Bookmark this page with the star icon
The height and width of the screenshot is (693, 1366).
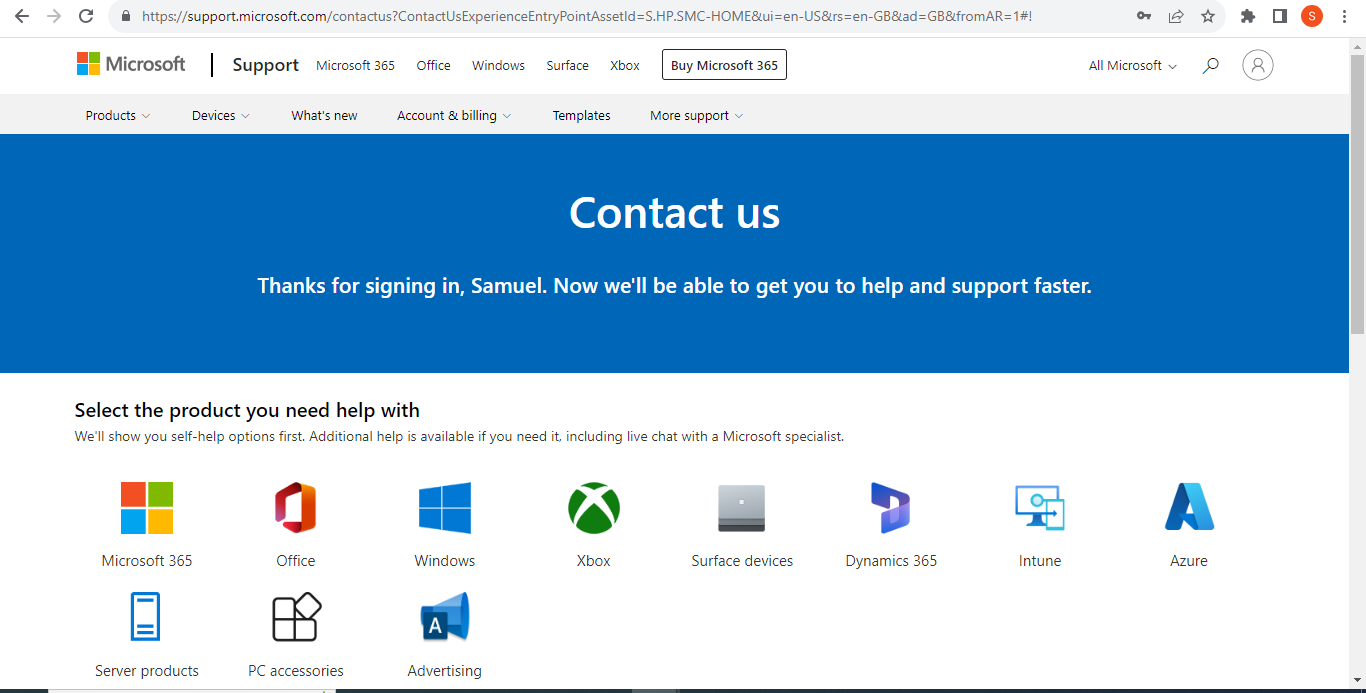(x=1208, y=16)
